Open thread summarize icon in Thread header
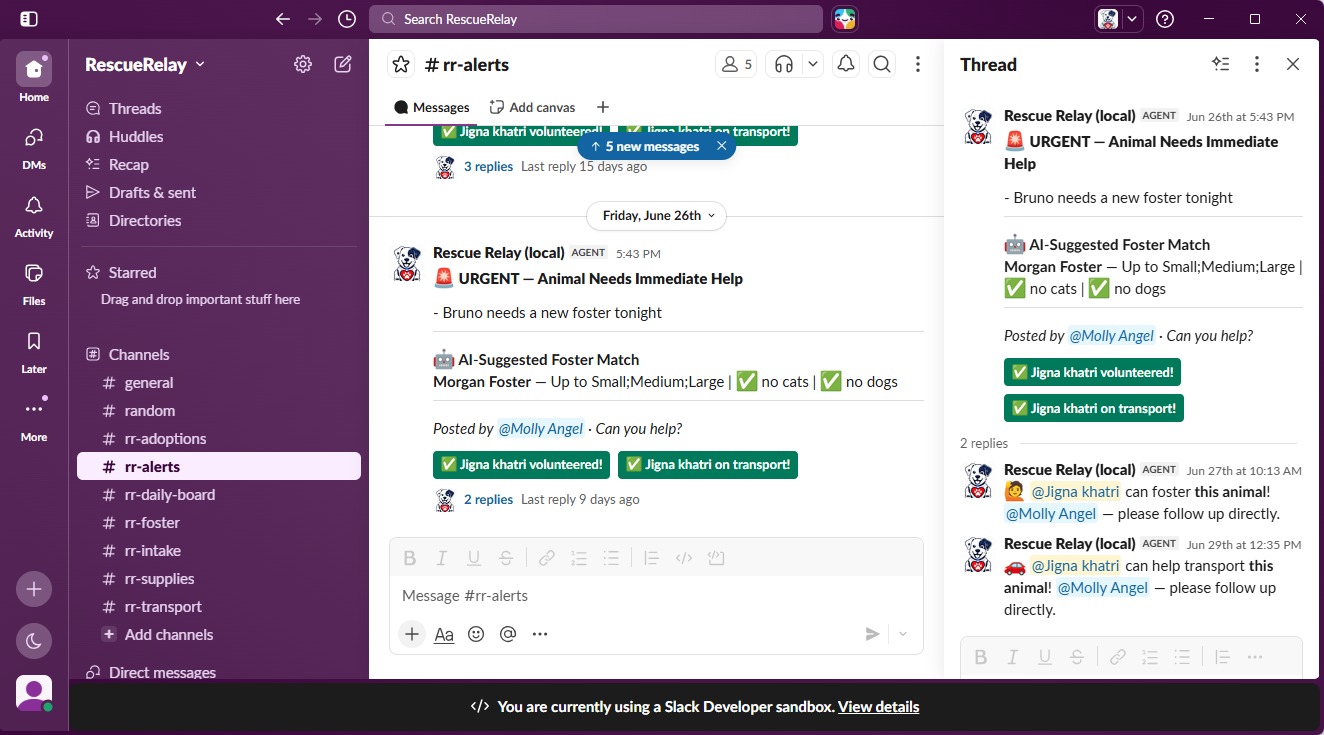The image size is (1324, 735). tap(1221, 65)
